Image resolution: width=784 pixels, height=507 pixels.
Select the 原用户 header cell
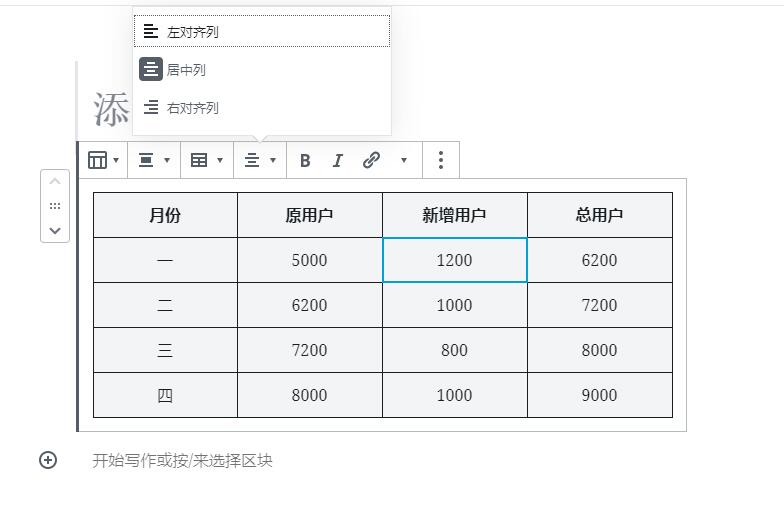pos(310,215)
